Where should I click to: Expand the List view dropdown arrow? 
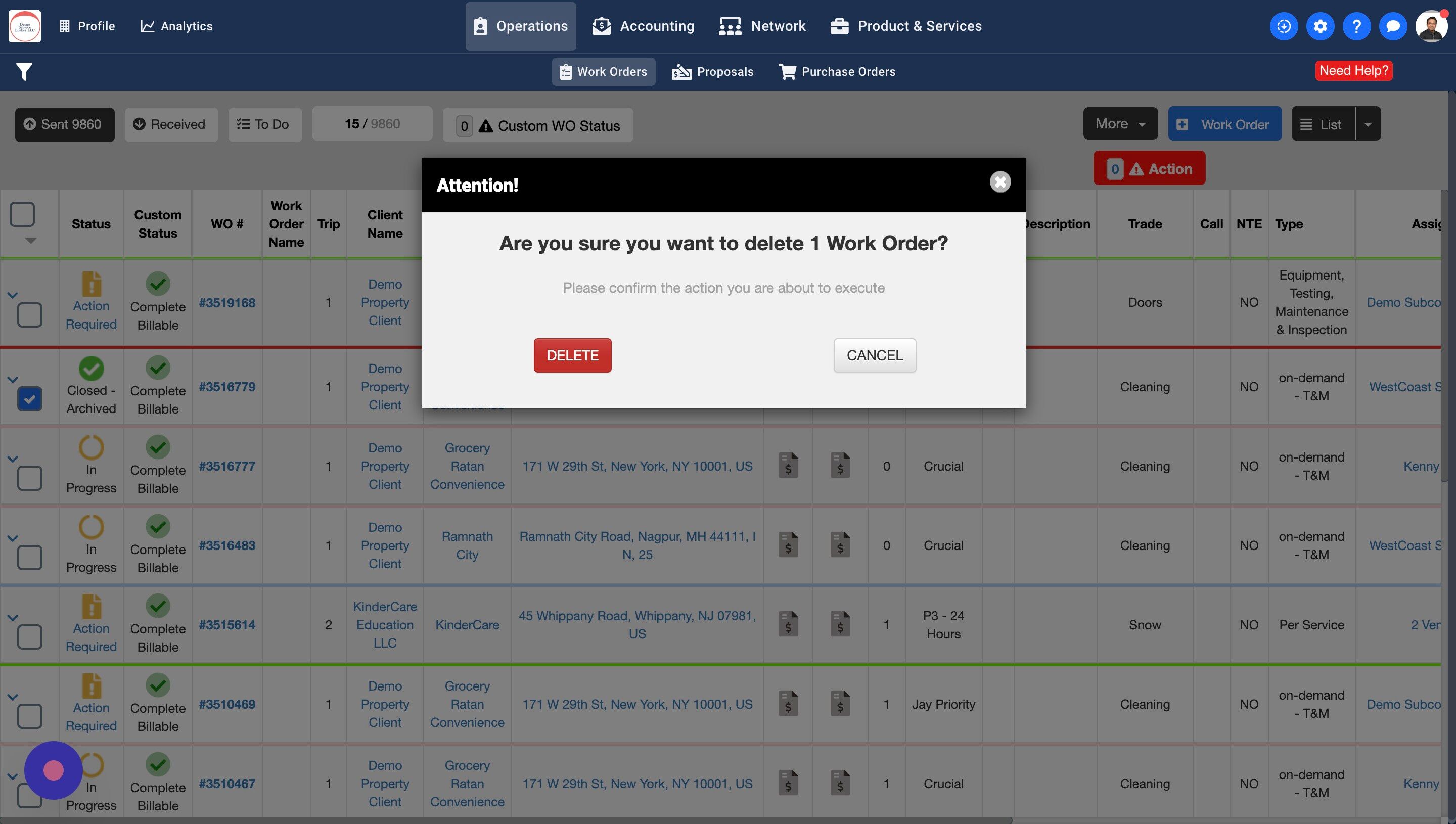coord(1367,124)
